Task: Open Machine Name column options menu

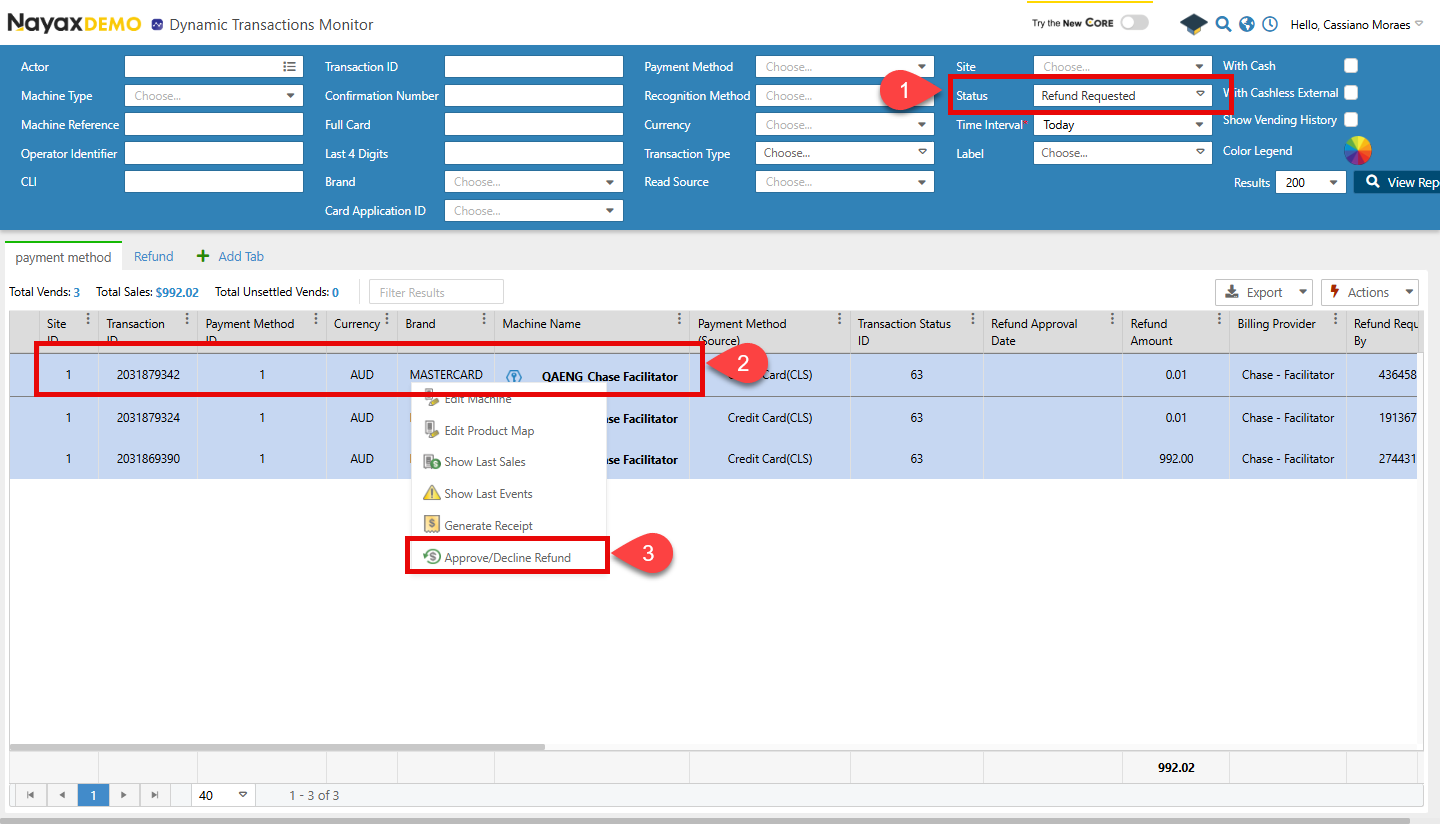Action: click(678, 320)
